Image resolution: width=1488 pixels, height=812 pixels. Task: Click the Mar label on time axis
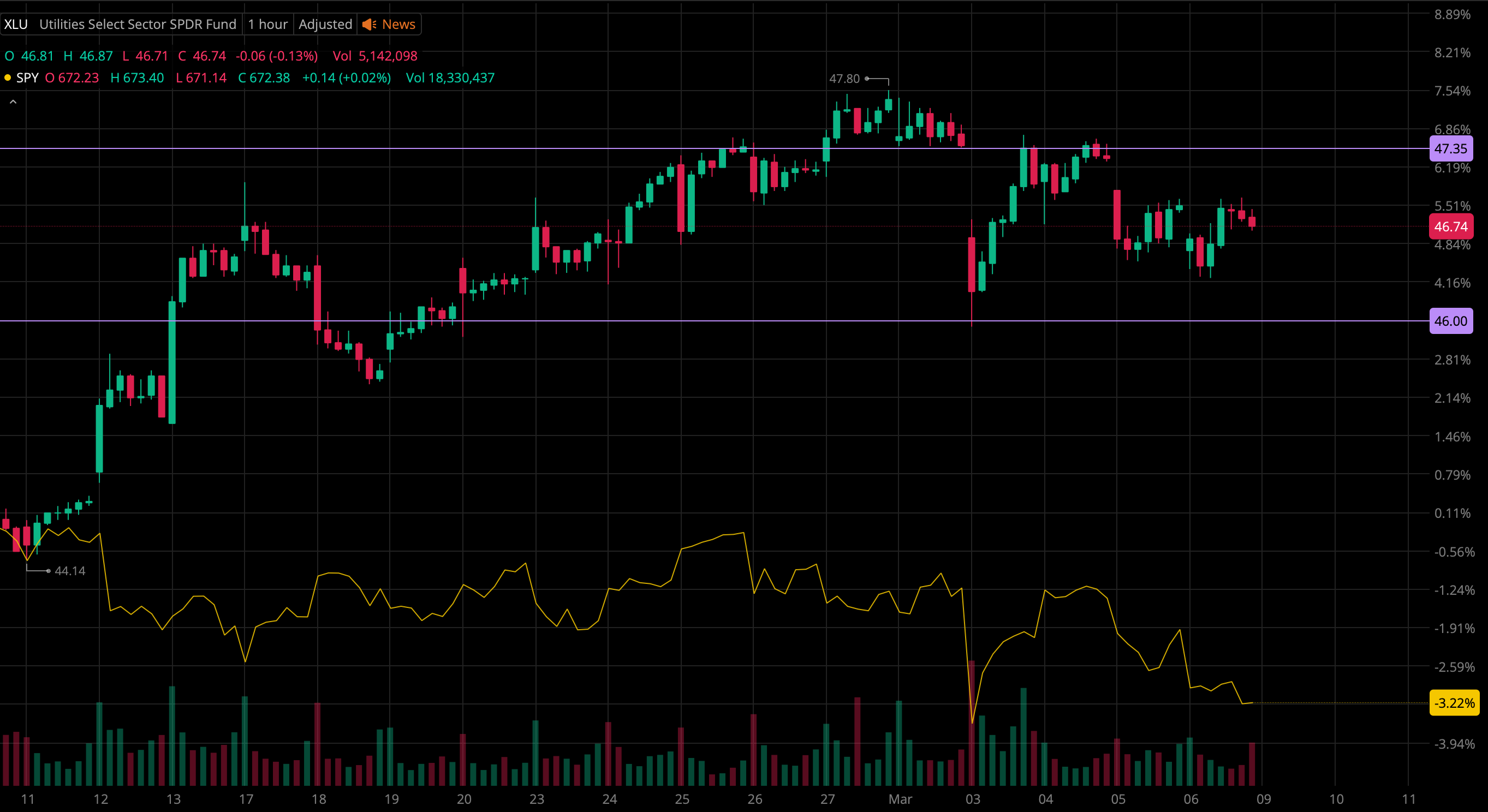click(x=900, y=799)
